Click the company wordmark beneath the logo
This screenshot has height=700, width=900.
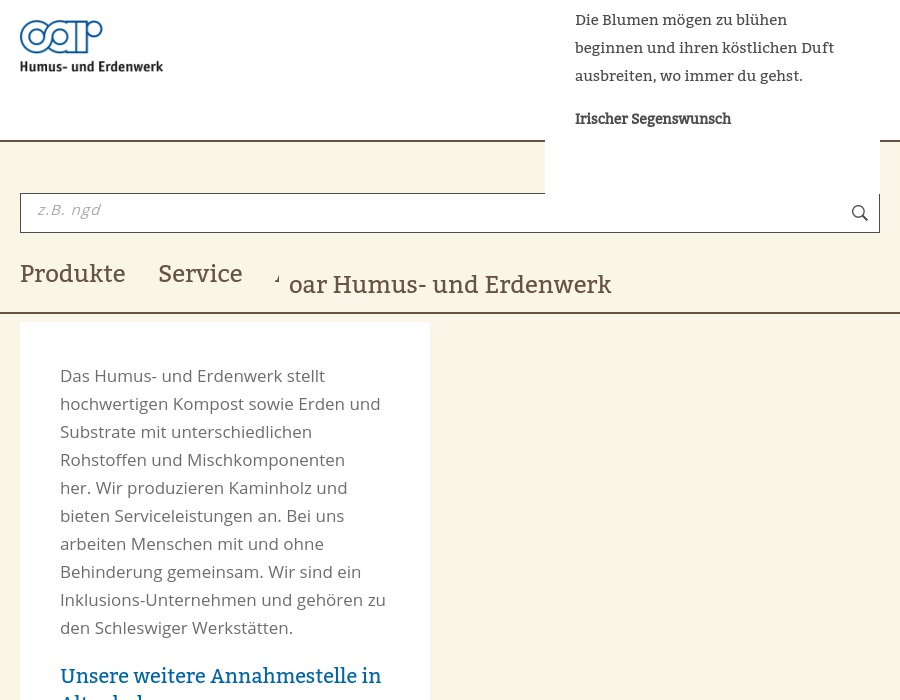91,66
